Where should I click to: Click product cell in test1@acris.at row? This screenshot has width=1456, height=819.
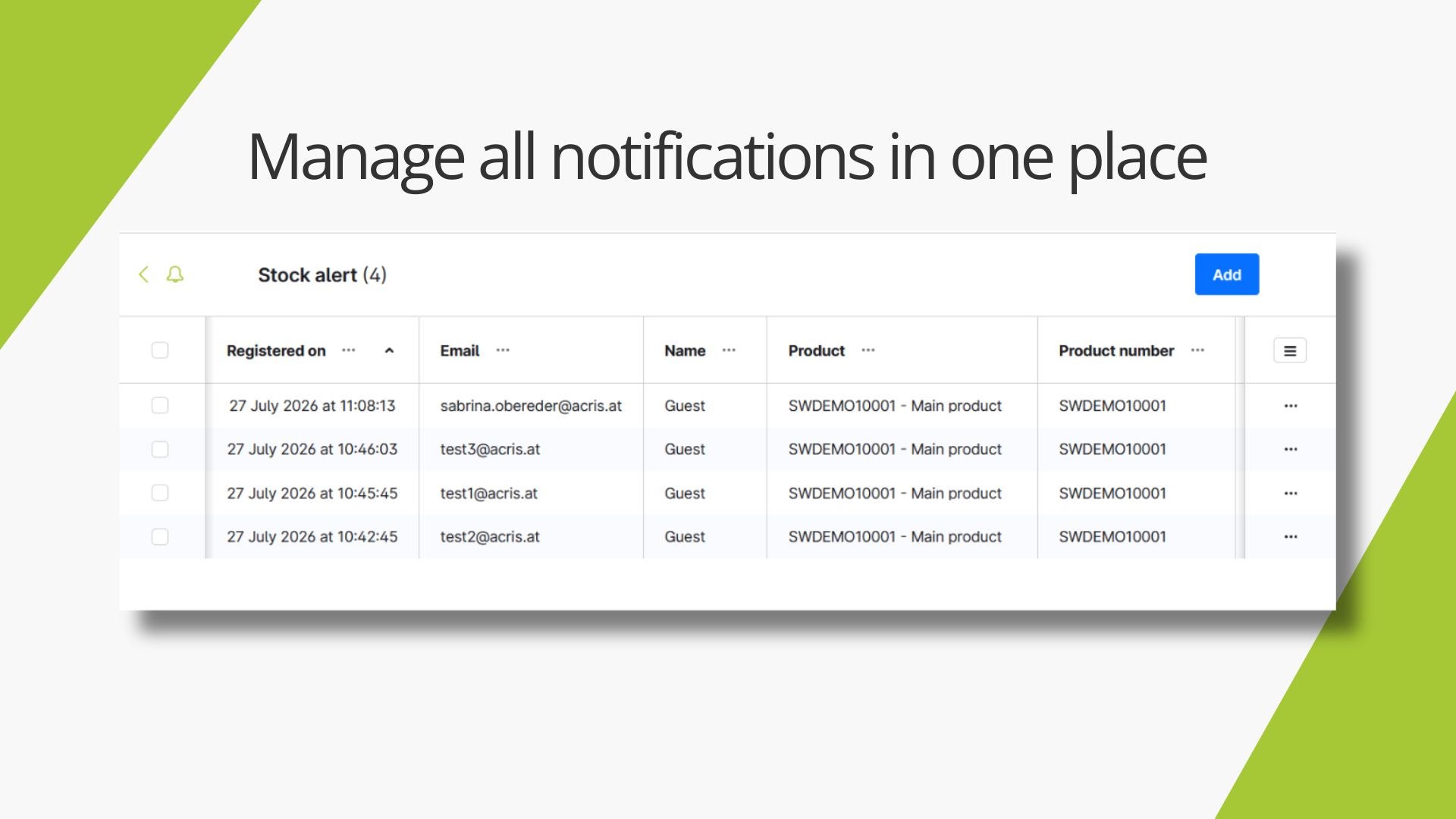(895, 493)
